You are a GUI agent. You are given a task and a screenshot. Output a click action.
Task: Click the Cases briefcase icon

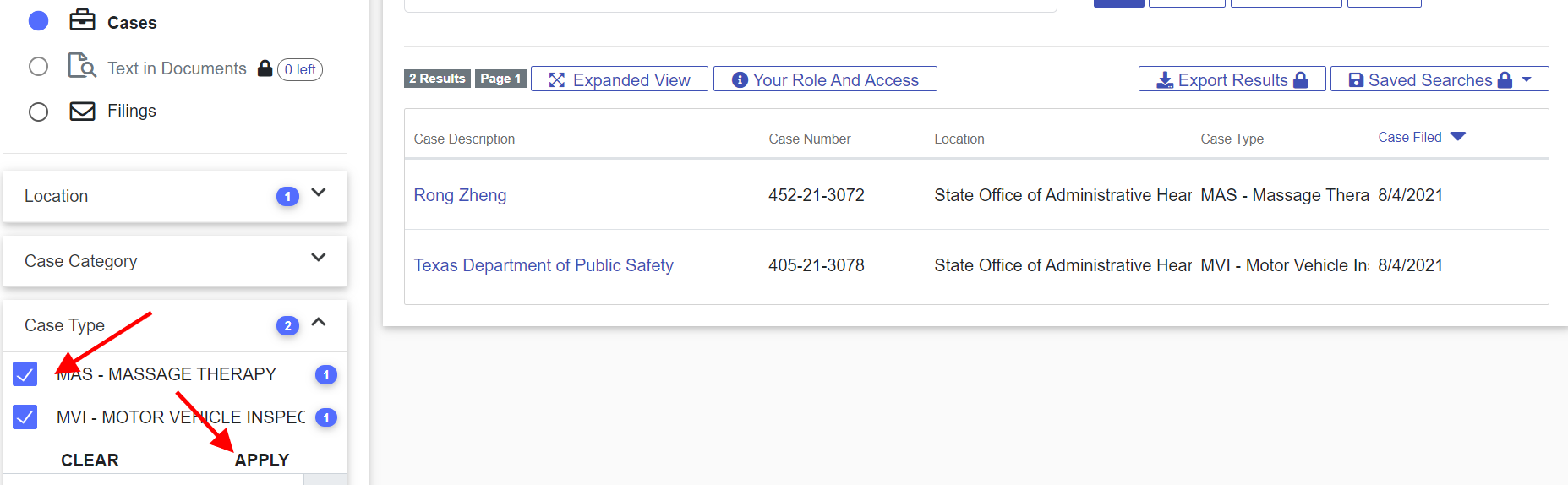[82, 19]
